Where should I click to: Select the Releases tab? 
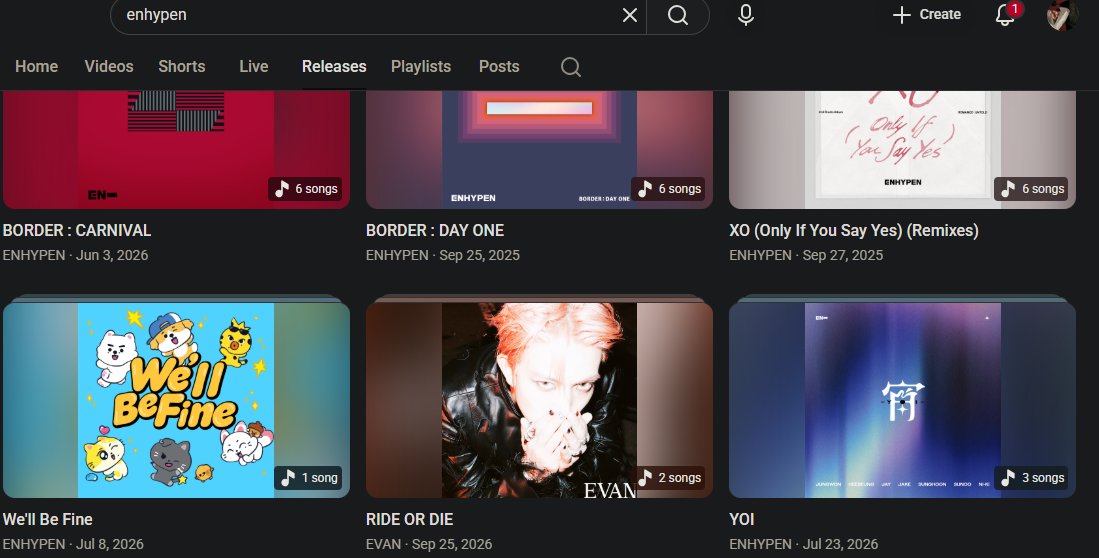[334, 67]
